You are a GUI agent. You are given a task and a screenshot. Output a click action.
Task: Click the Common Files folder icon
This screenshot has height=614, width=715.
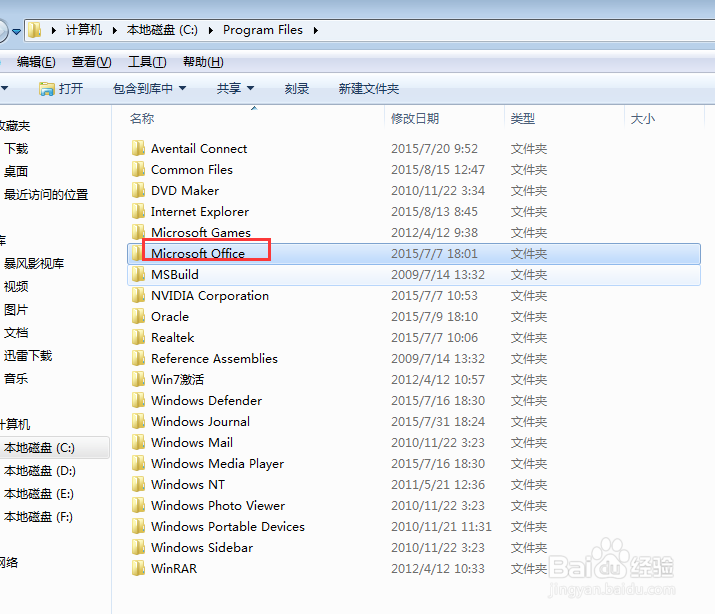138,169
